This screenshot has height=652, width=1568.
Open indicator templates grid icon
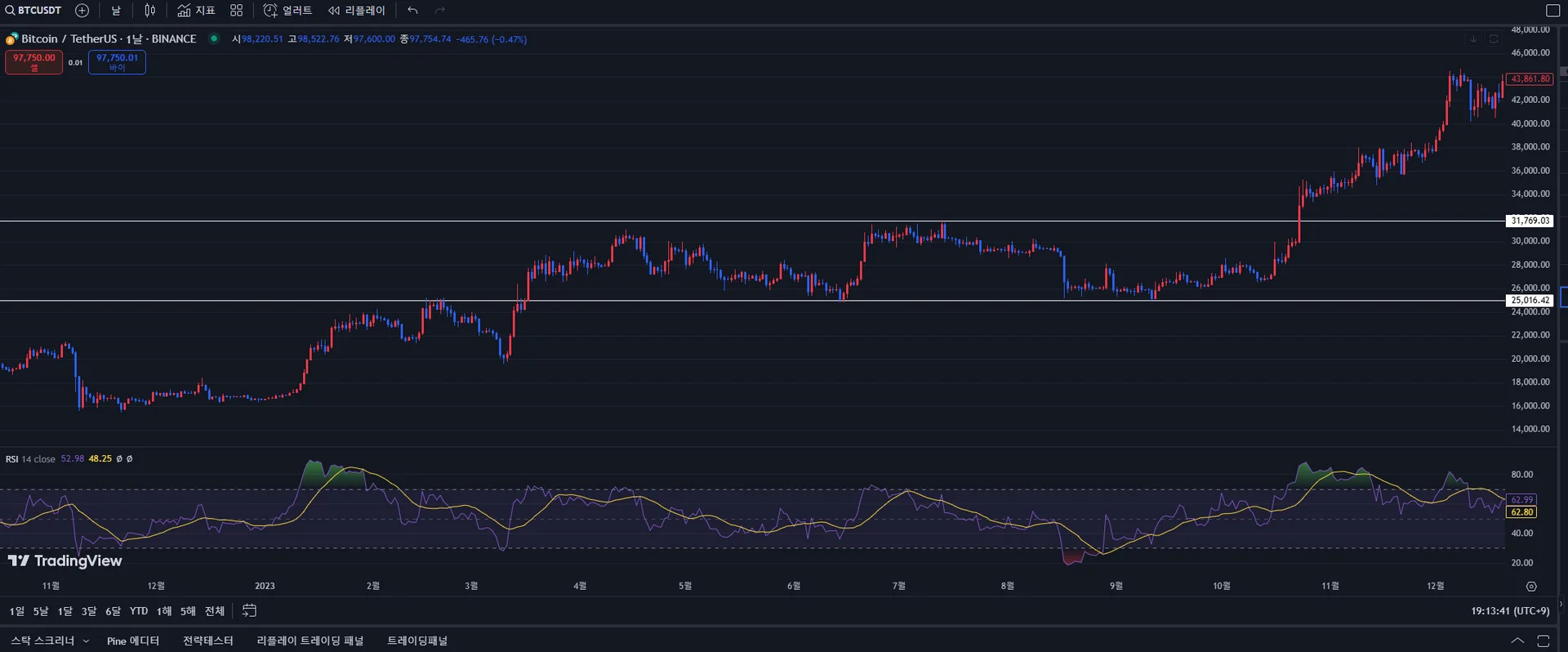tap(236, 11)
